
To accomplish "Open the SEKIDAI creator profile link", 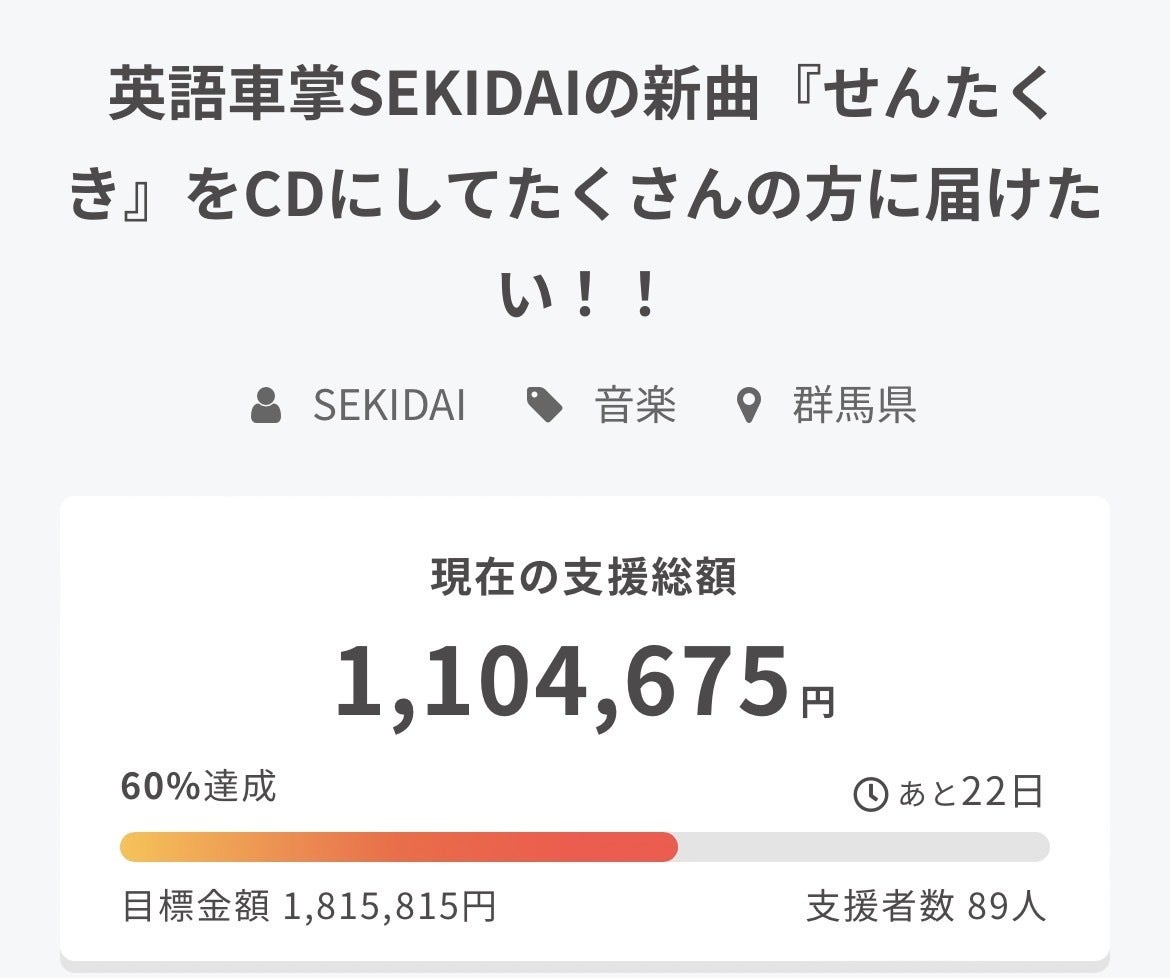I will pyautogui.click(x=389, y=407).
